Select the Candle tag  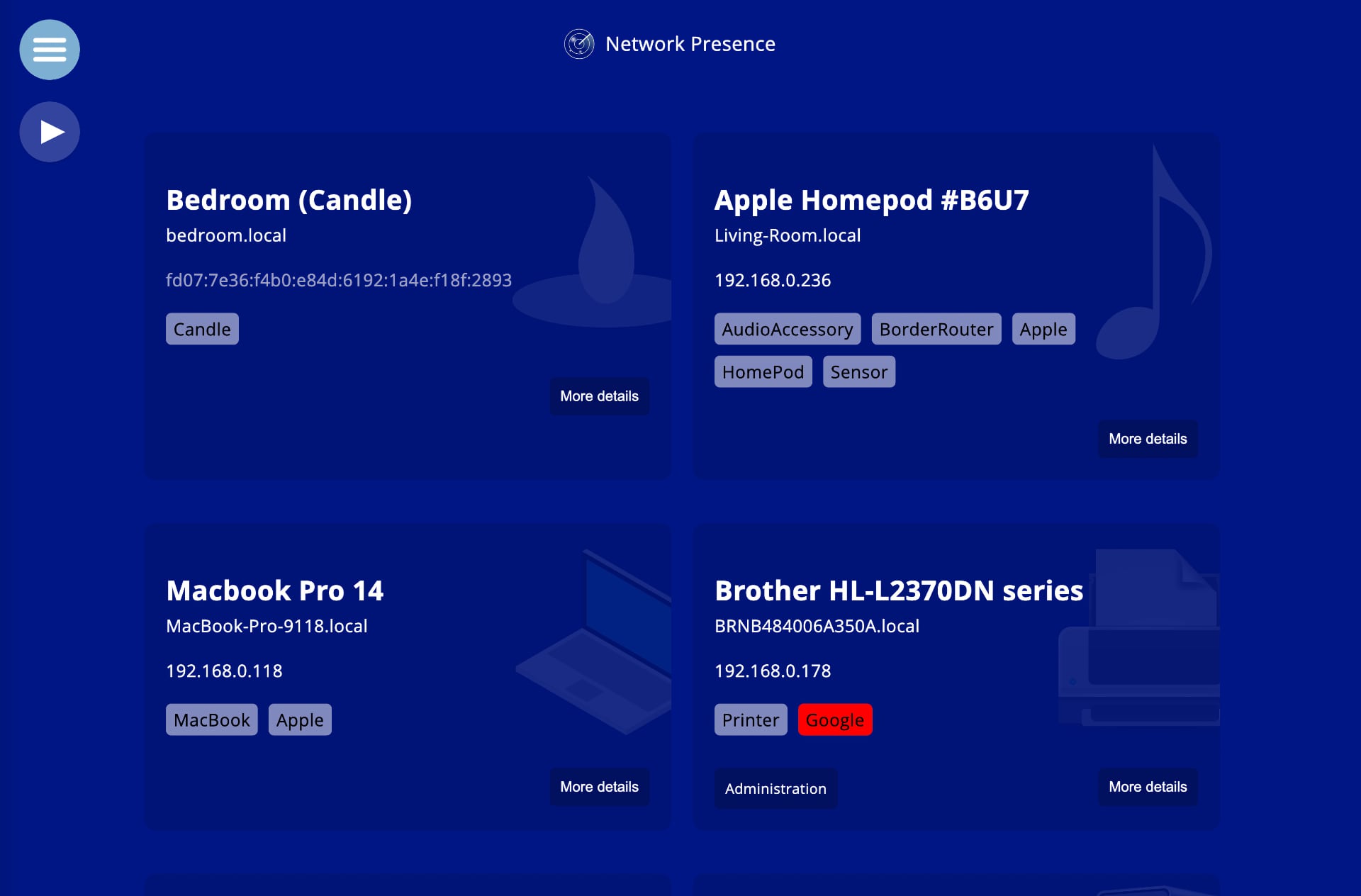click(202, 329)
